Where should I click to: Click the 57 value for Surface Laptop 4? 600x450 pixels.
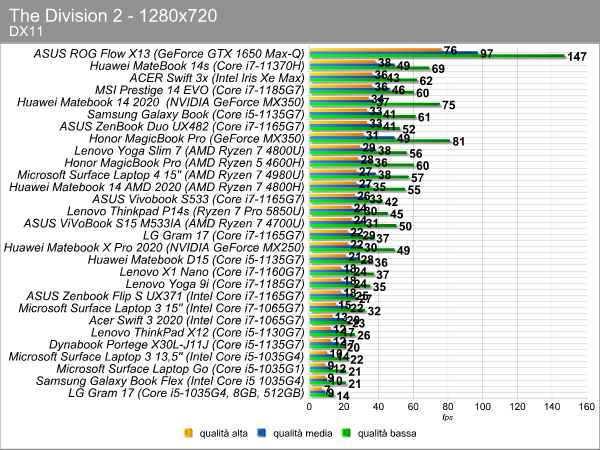click(x=417, y=178)
